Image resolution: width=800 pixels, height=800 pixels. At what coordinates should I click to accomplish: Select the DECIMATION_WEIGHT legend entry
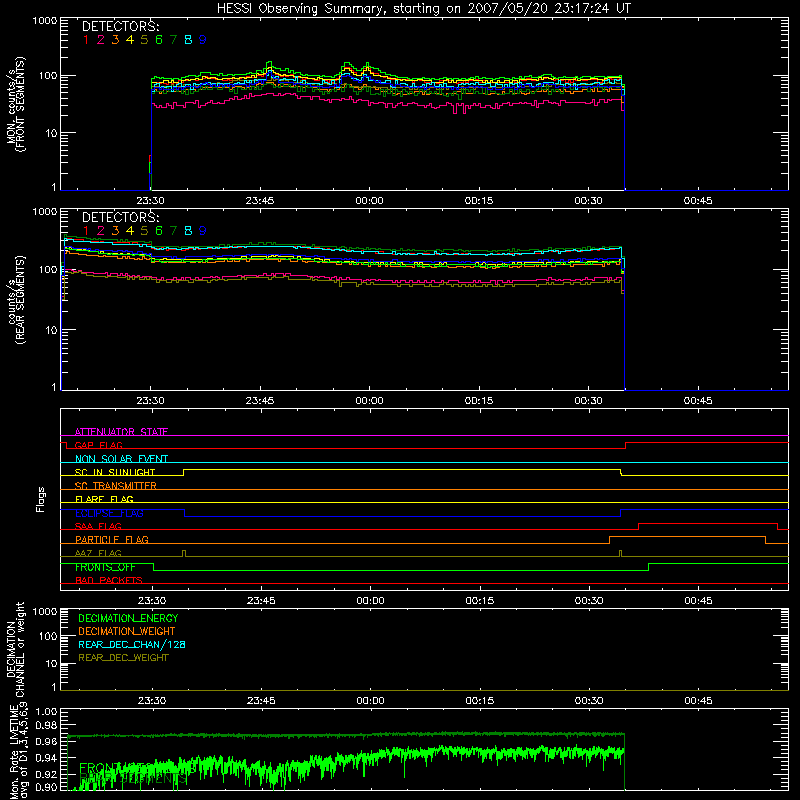(x=127, y=632)
